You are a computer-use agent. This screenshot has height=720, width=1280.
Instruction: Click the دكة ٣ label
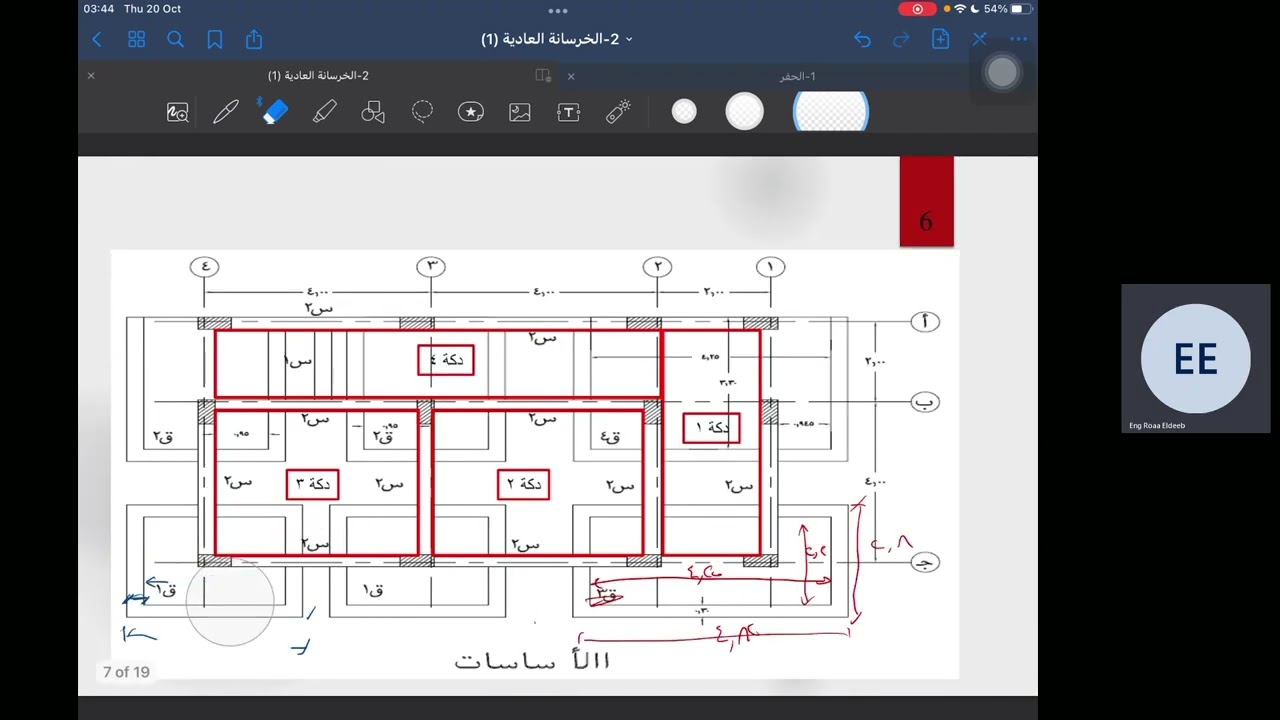[313, 484]
